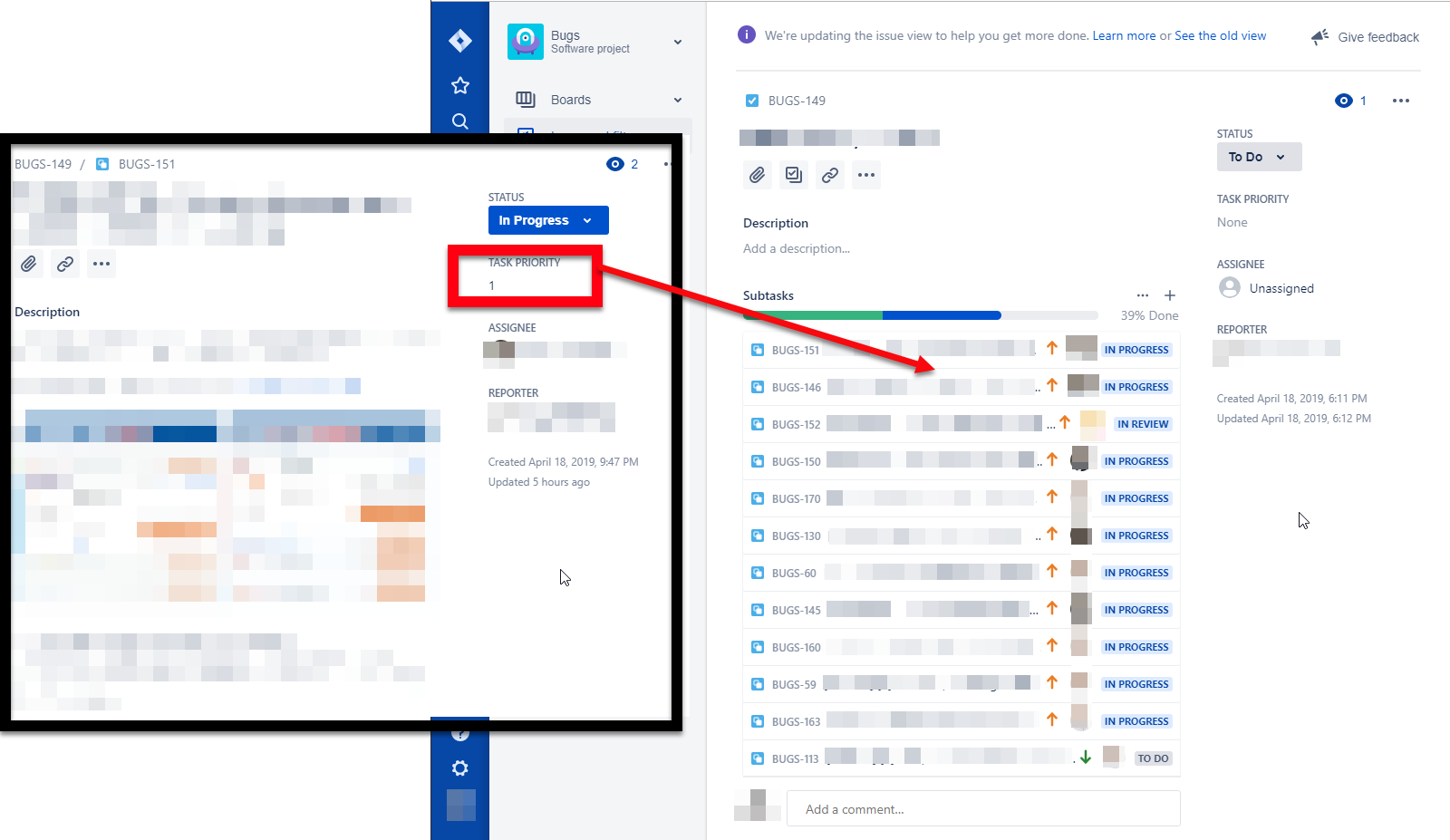Viewport: 1450px width, 840px height.
Task: Open subtask BUGS-152 row
Action: pos(962,424)
